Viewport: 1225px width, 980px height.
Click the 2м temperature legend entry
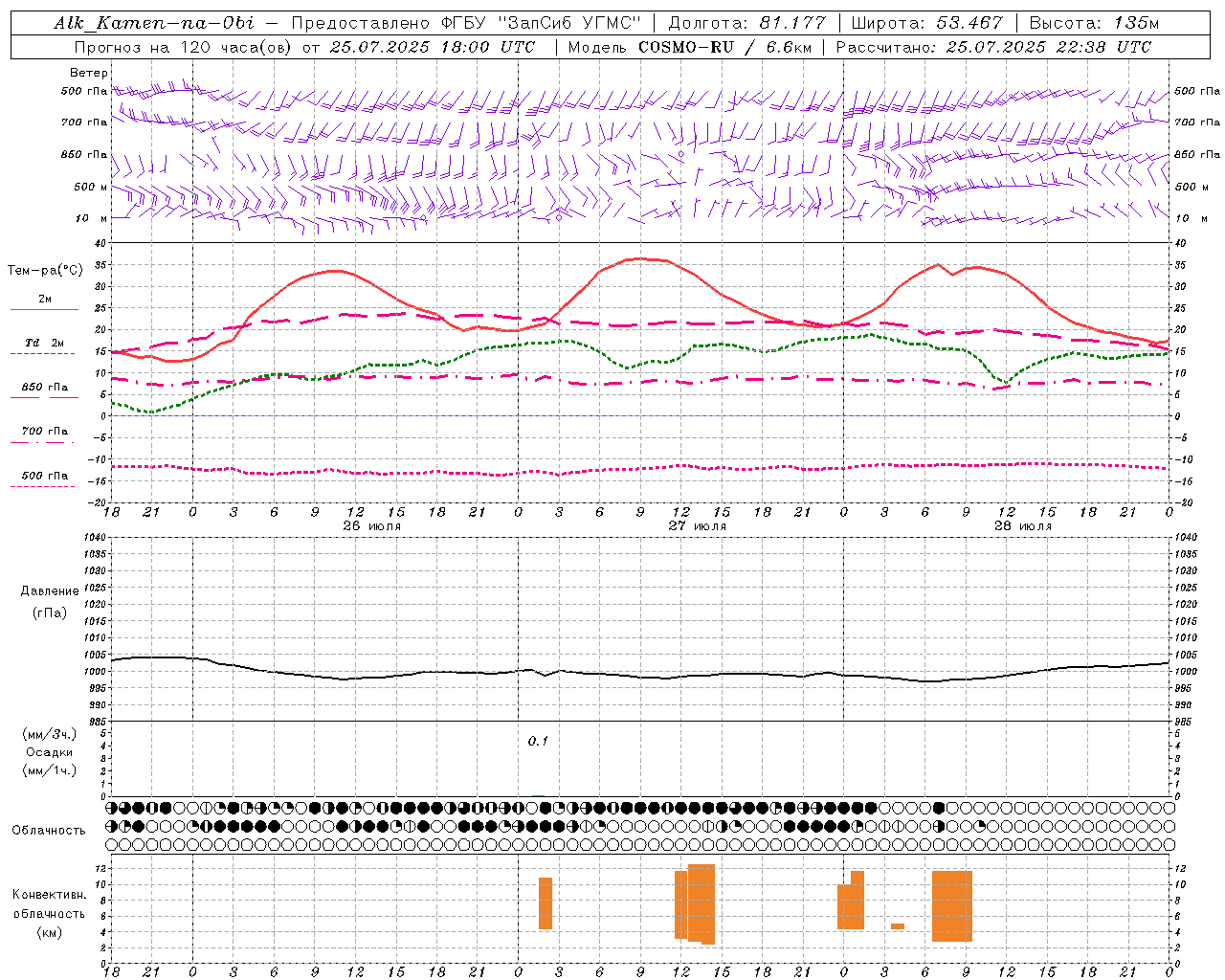click(45, 300)
